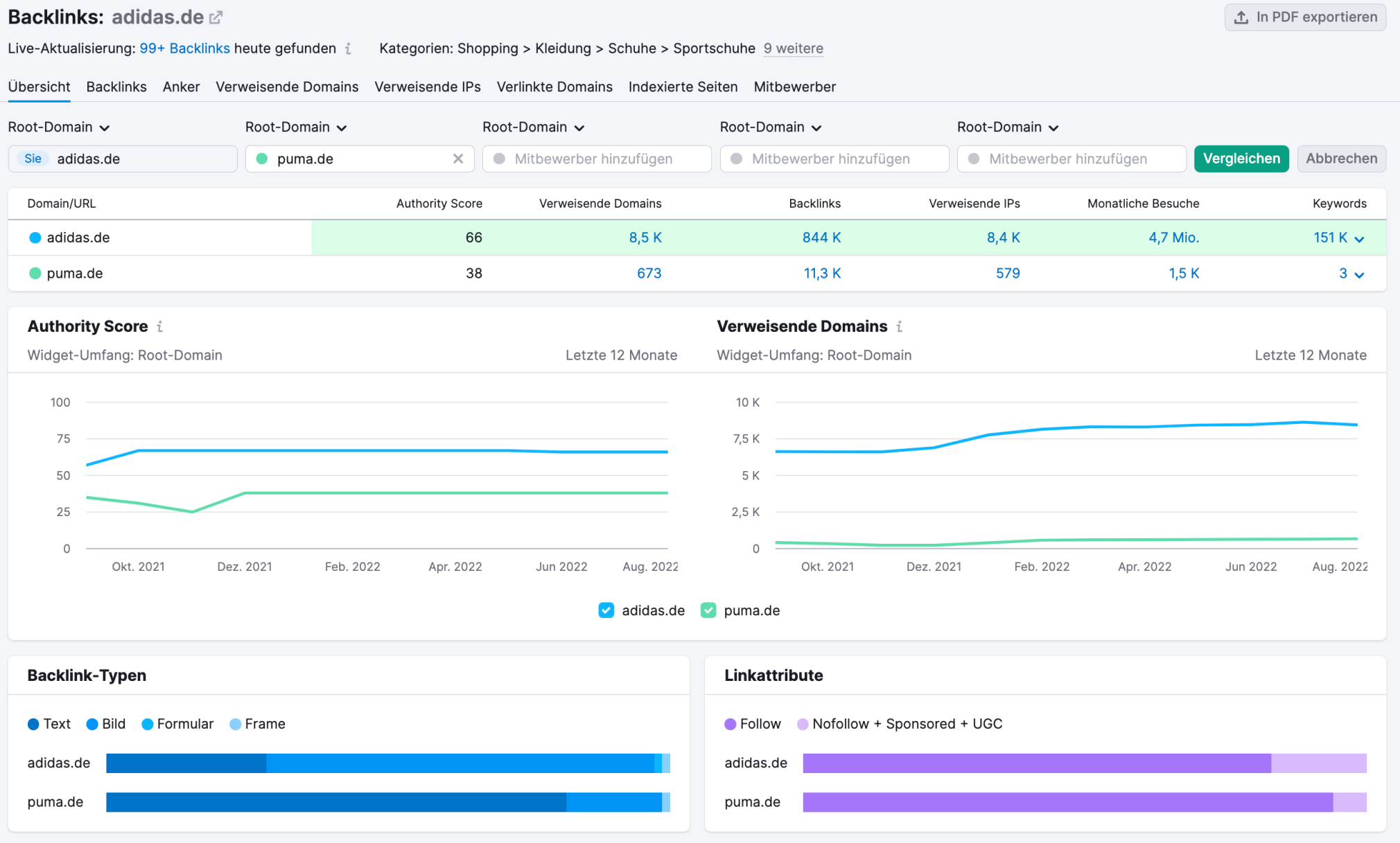Click the purple Follow swatch in Linkattribute legend

click(730, 724)
